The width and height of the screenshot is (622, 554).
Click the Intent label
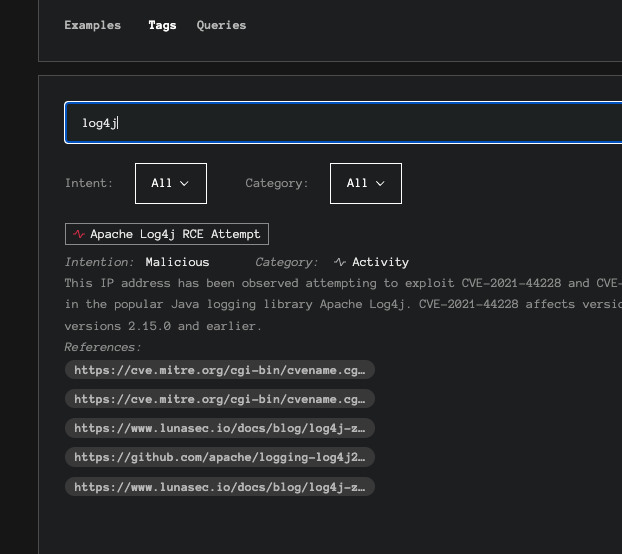[x=89, y=183]
